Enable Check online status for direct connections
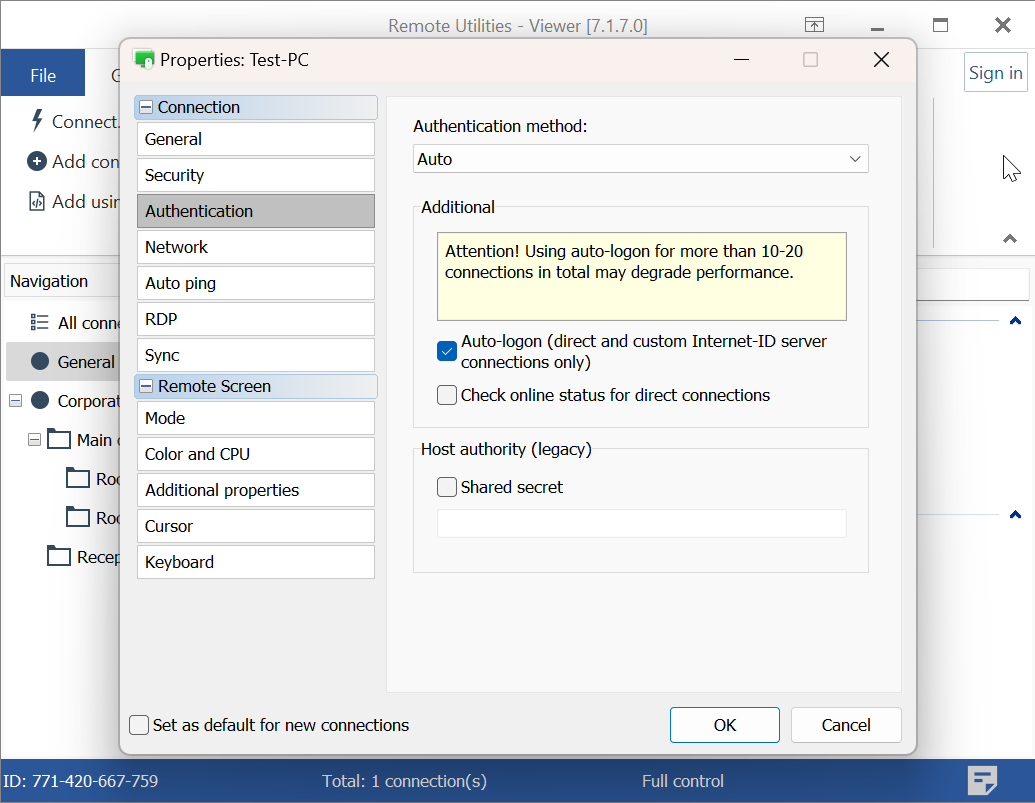Viewport: 1035px width, 803px height. point(447,395)
